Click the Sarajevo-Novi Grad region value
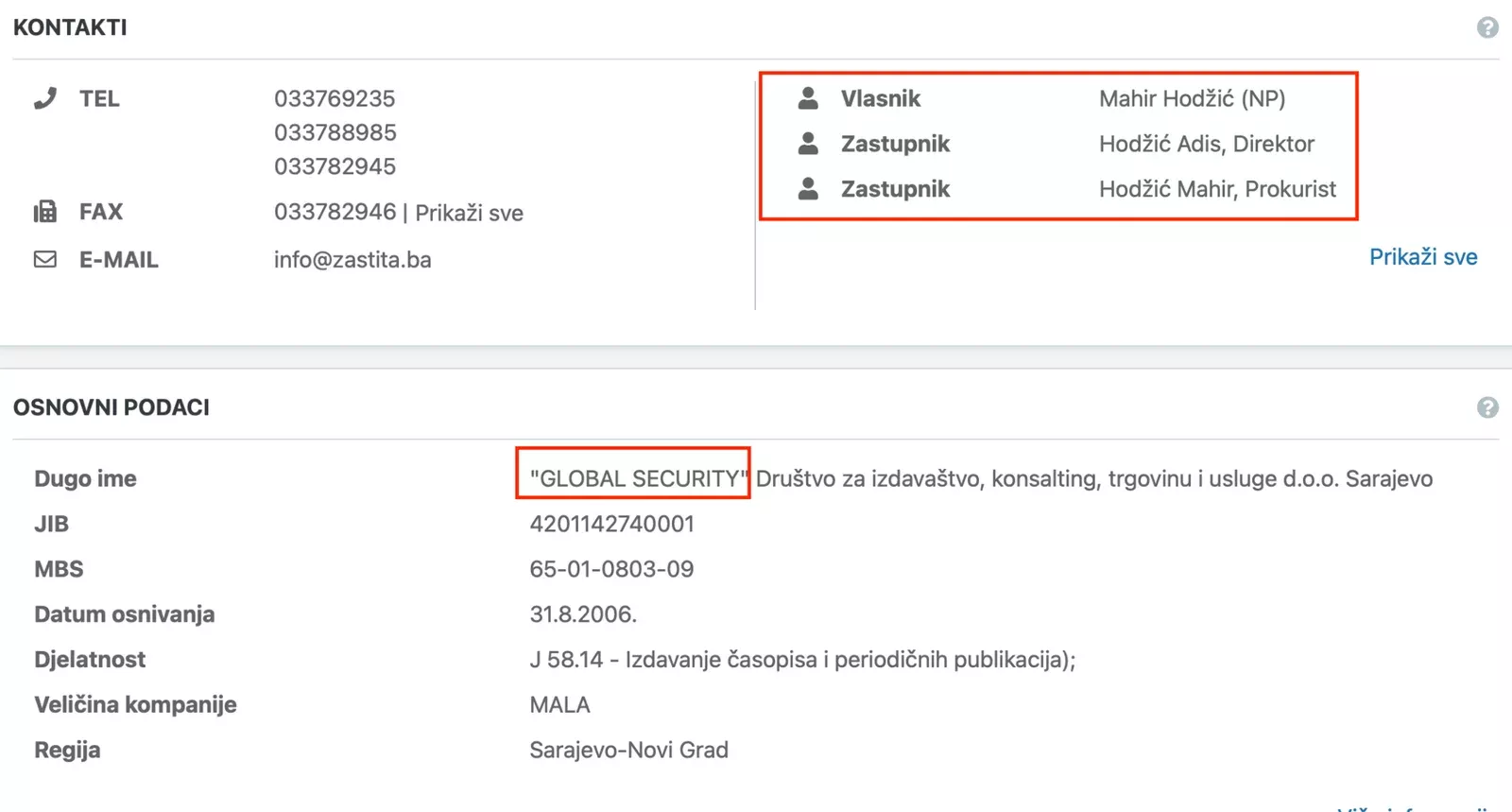Screen dimensions: 1512x812 point(628,750)
